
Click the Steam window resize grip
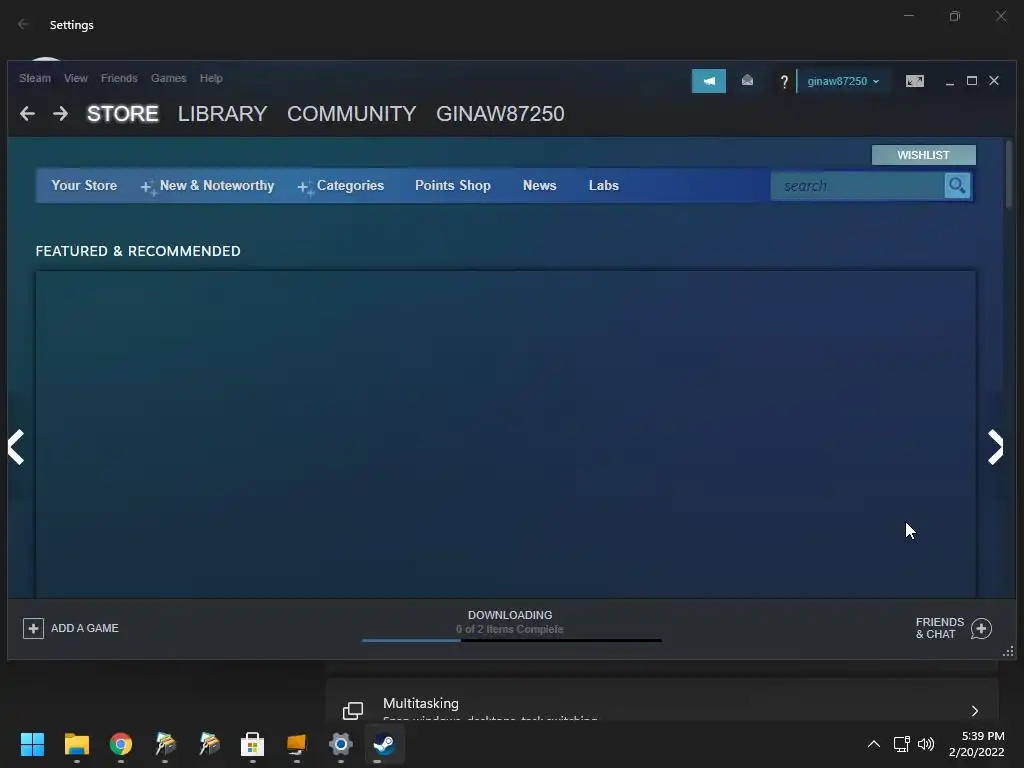click(1008, 652)
